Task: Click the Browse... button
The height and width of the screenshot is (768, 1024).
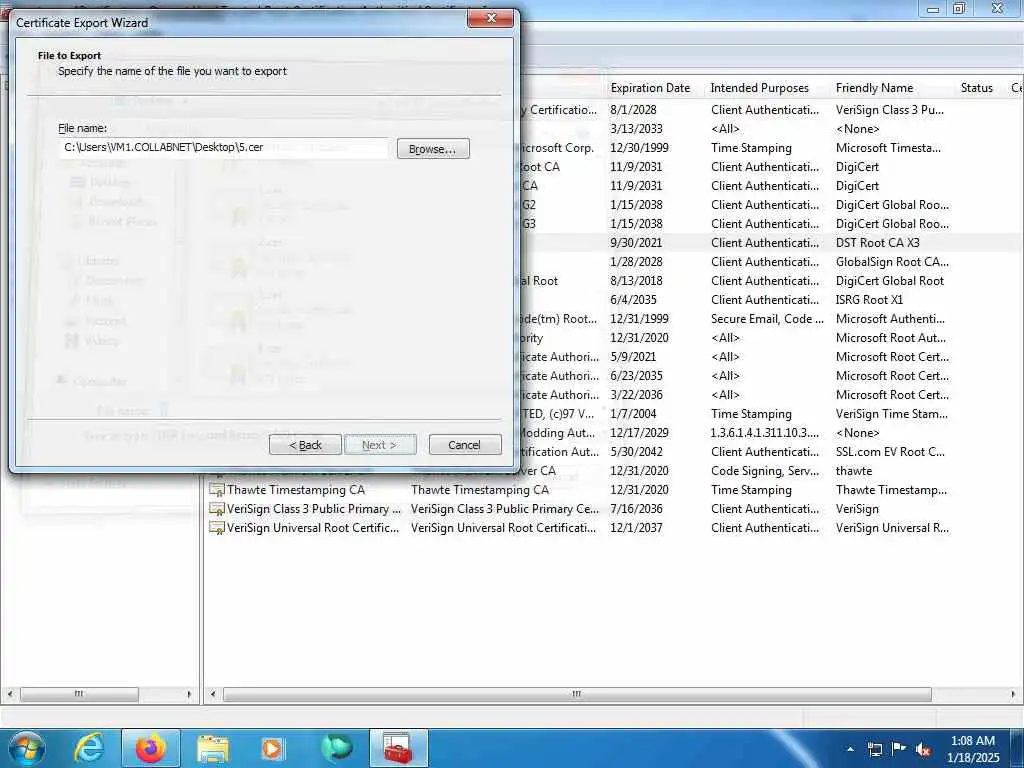Action: [433, 149]
